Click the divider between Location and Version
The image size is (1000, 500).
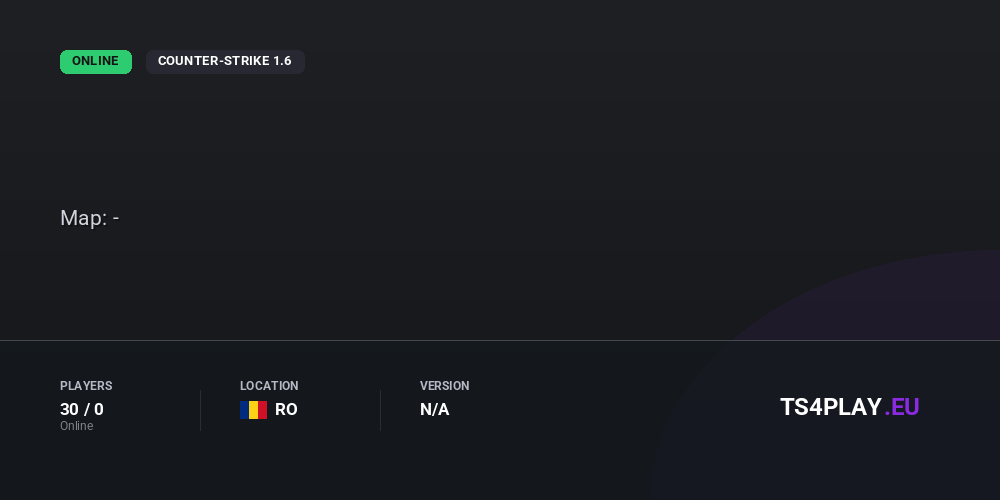380,410
